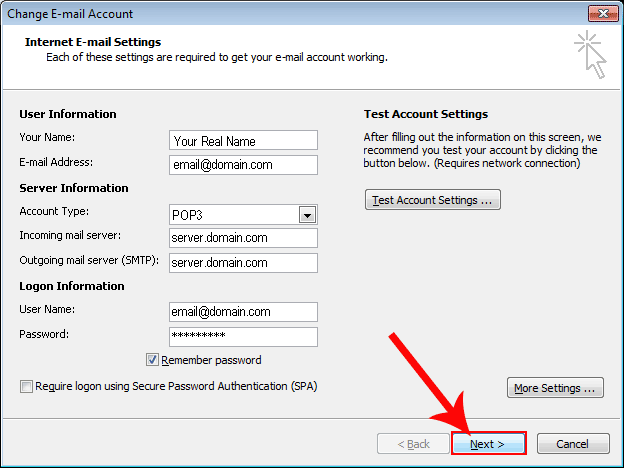Click the Your Name input field

(x=243, y=140)
